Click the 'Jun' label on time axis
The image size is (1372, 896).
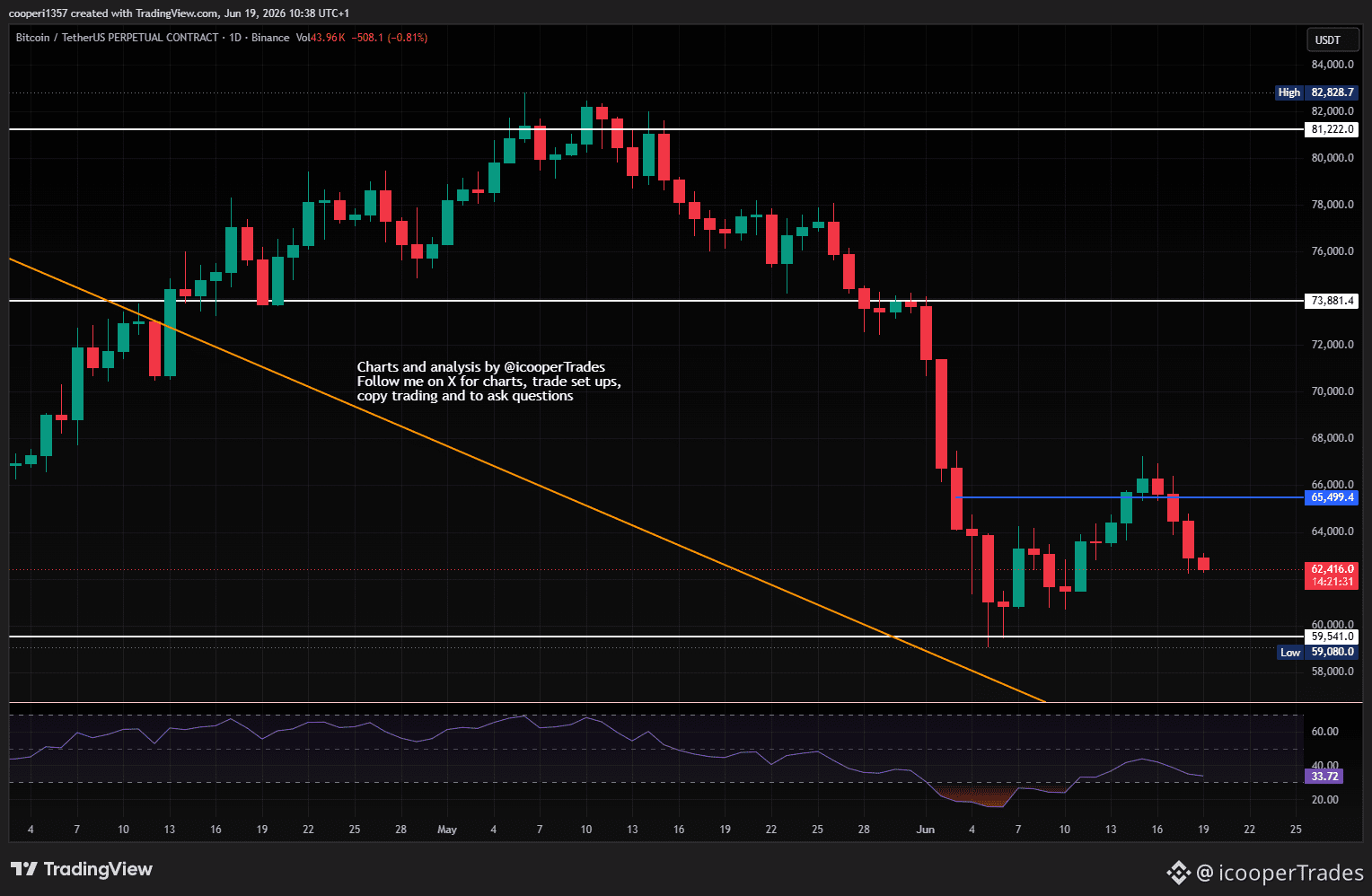pos(926,830)
